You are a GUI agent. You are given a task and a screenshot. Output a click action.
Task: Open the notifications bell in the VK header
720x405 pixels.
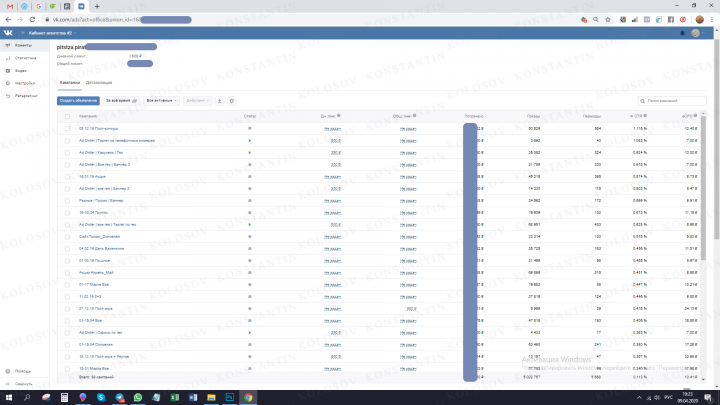pos(682,33)
